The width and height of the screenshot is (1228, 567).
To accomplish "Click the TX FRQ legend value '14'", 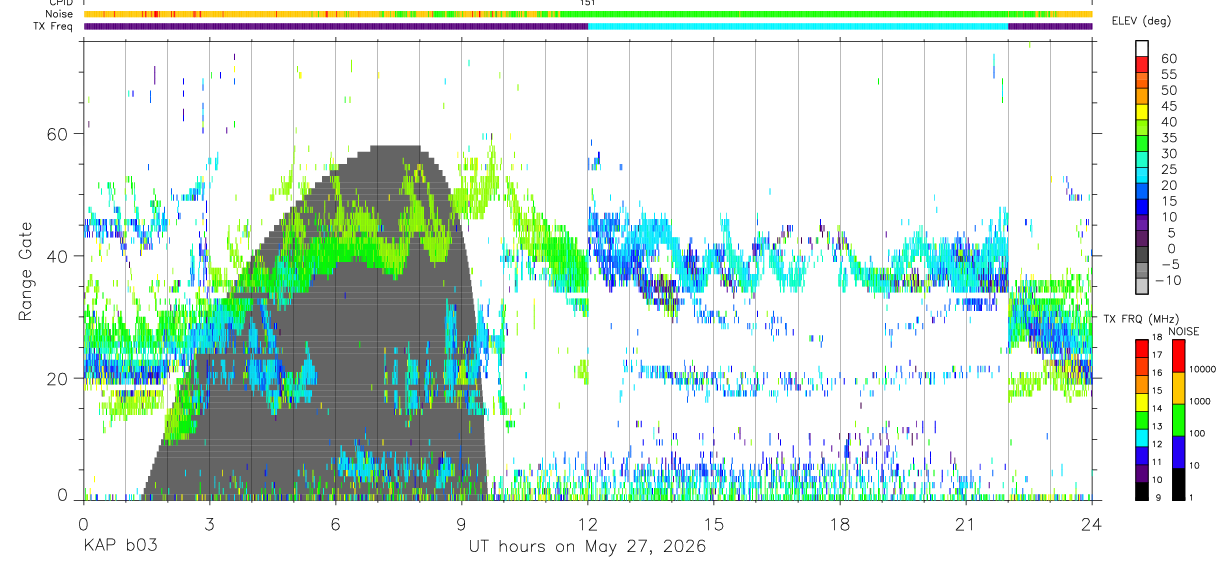I will coord(1157,410).
